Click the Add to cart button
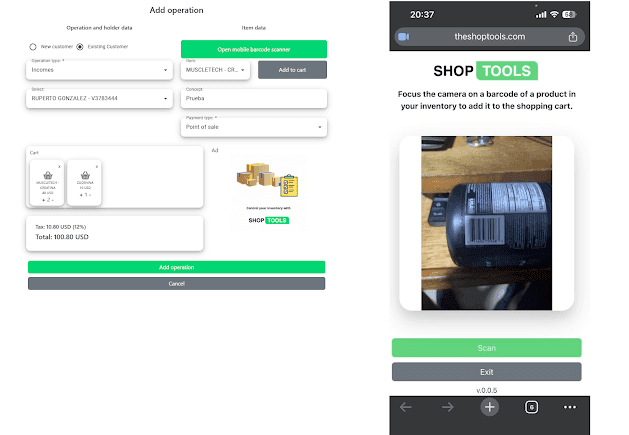Image resolution: width=629 pixels, height=435 pixels. [292, 70]
